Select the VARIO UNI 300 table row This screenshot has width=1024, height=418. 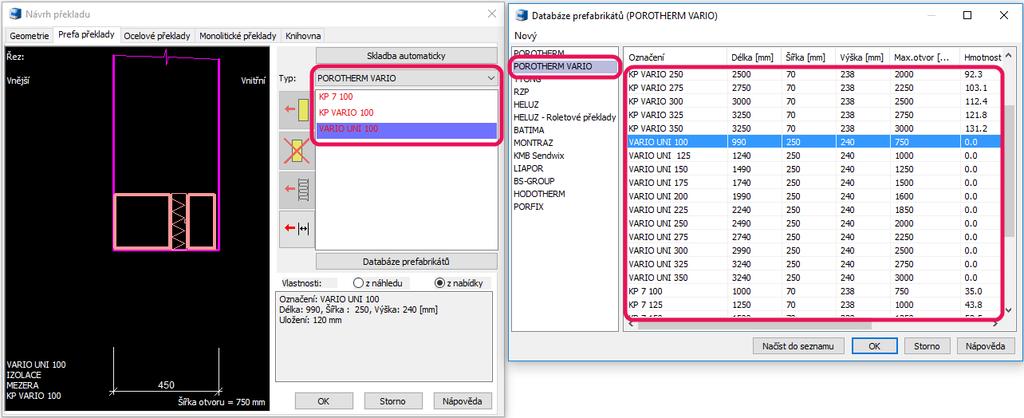click(x=814, y=250)
